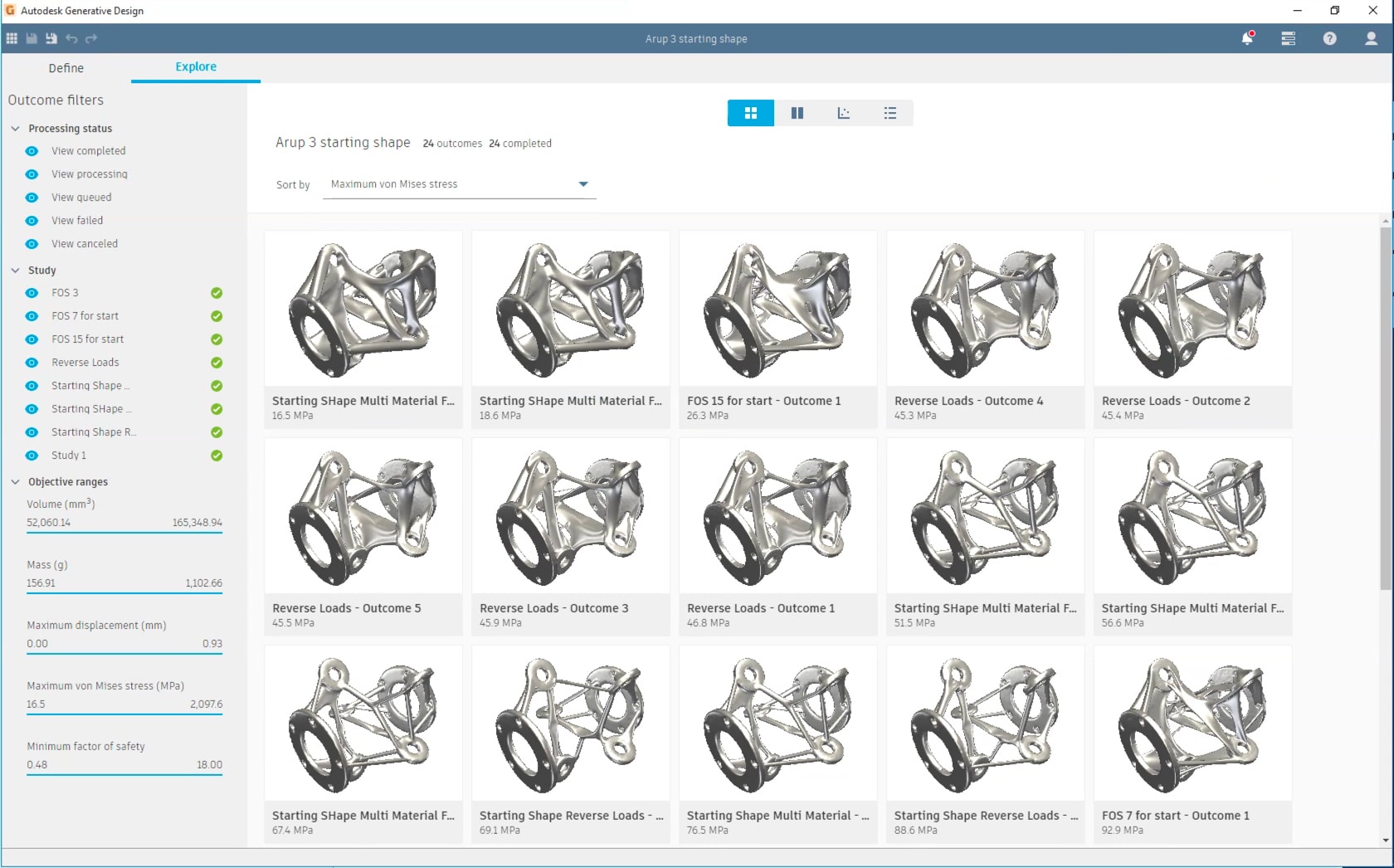This screenshot has width=1394, height=868.
Task: Collapse the Processing status section
Action: pos(14,128)
